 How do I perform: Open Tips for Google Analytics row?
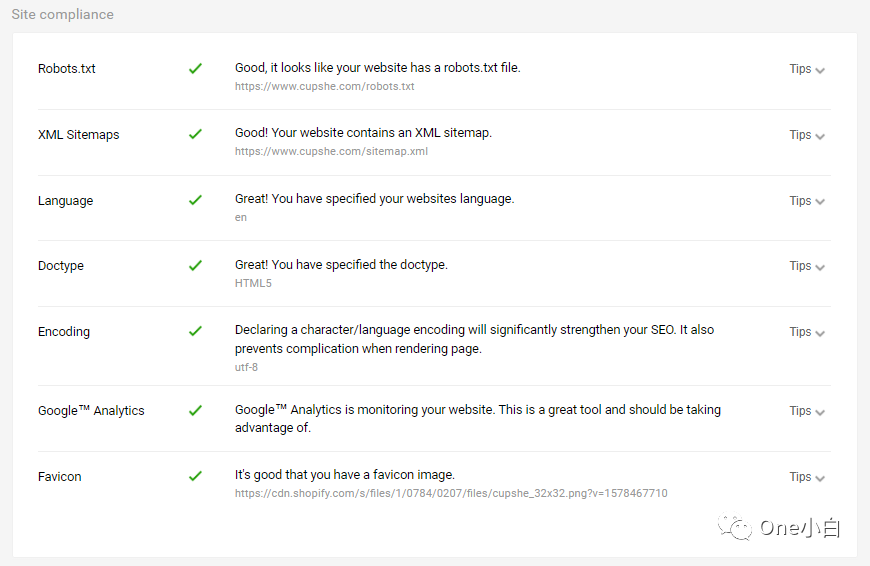coord(806,411)
